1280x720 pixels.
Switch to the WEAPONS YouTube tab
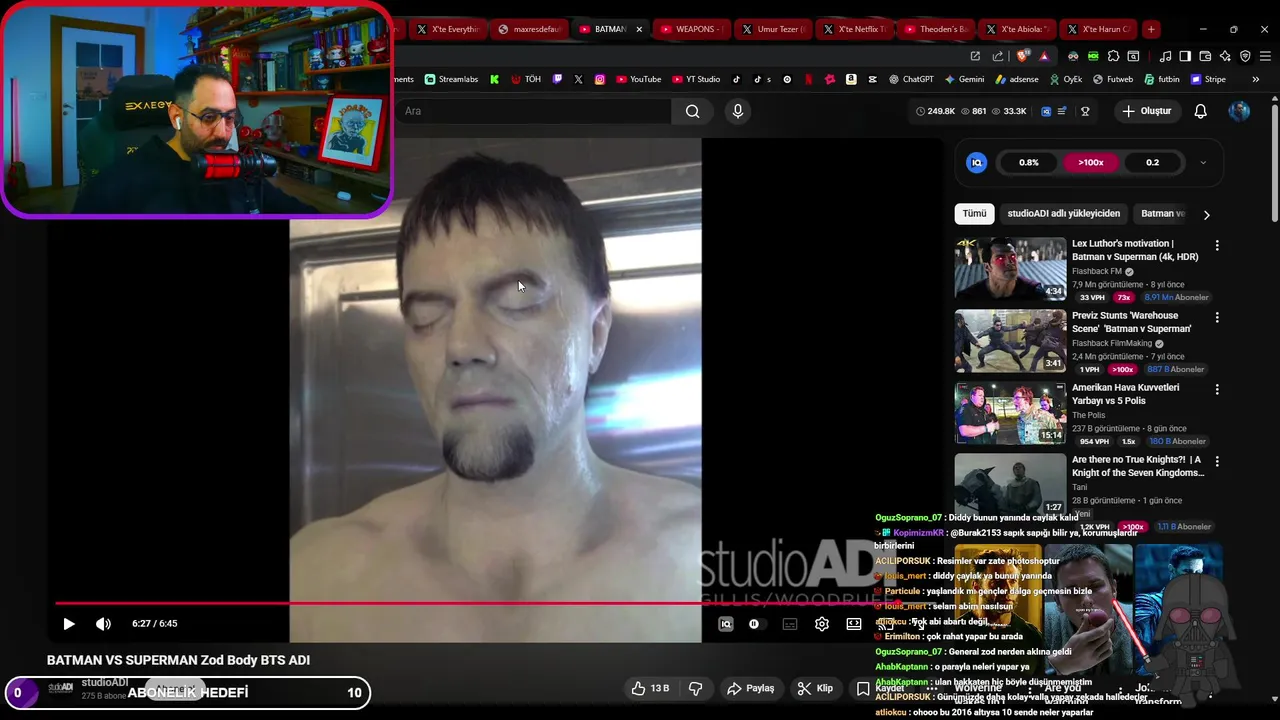pos(692,29)
